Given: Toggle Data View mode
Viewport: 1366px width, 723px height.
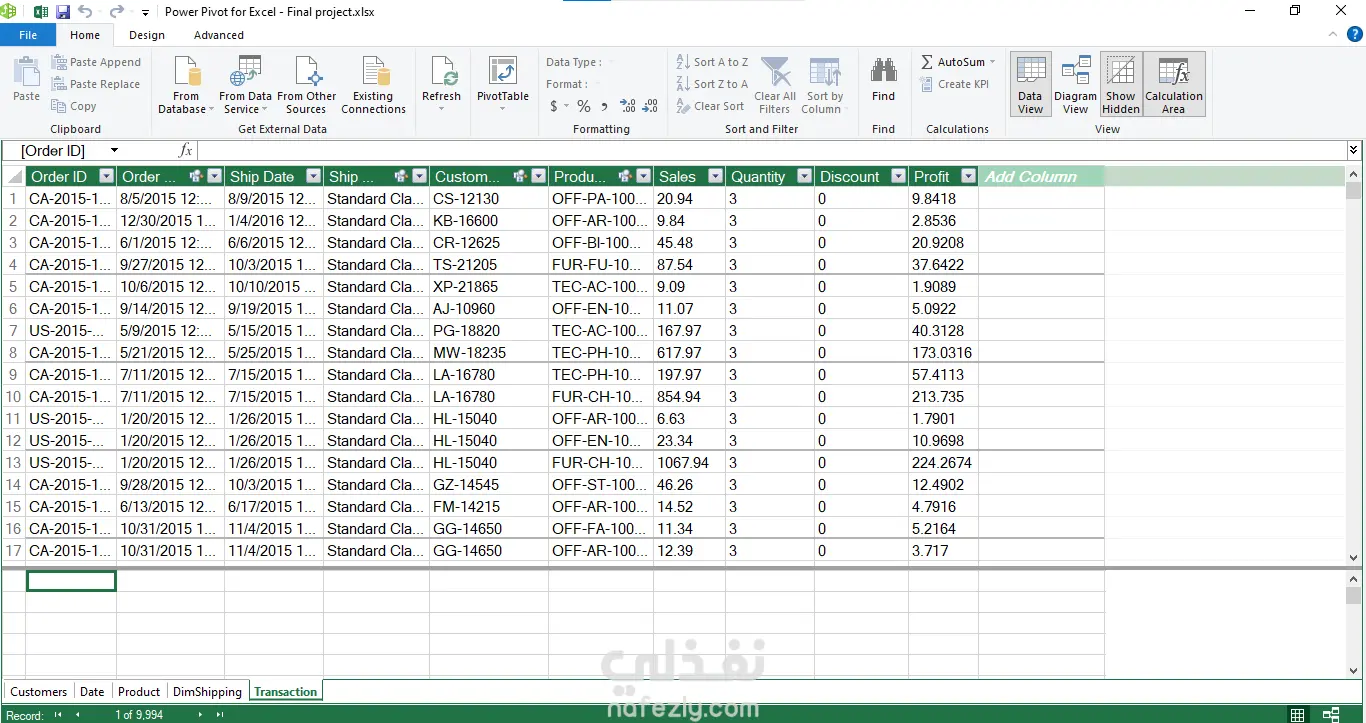Looking at the screenshot, I should [1030, 85].
